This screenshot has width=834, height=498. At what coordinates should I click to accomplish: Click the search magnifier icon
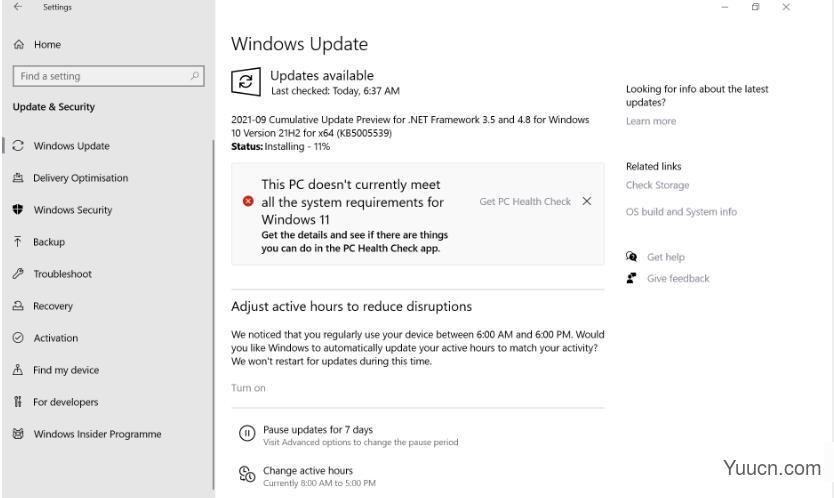(195, 76)
